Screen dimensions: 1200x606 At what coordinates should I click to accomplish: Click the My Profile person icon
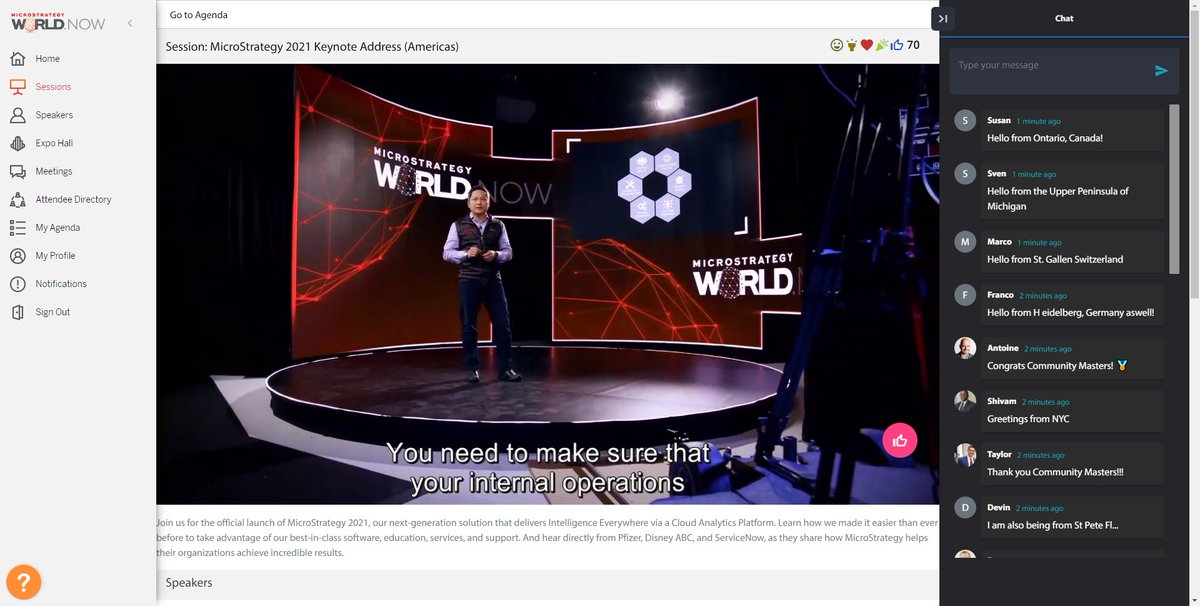pyautogui.click(x=17, y=255)
